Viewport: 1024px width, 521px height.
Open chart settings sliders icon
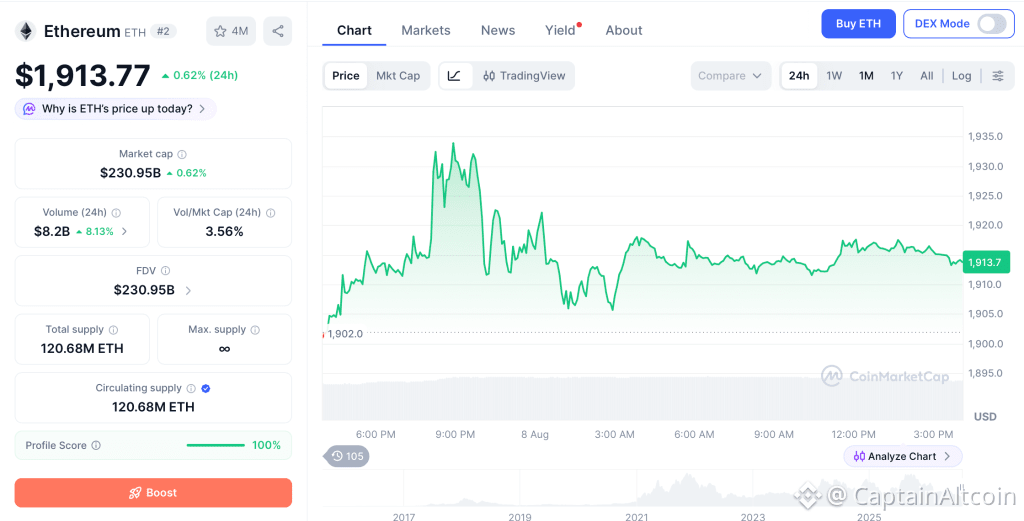point(998,76)
